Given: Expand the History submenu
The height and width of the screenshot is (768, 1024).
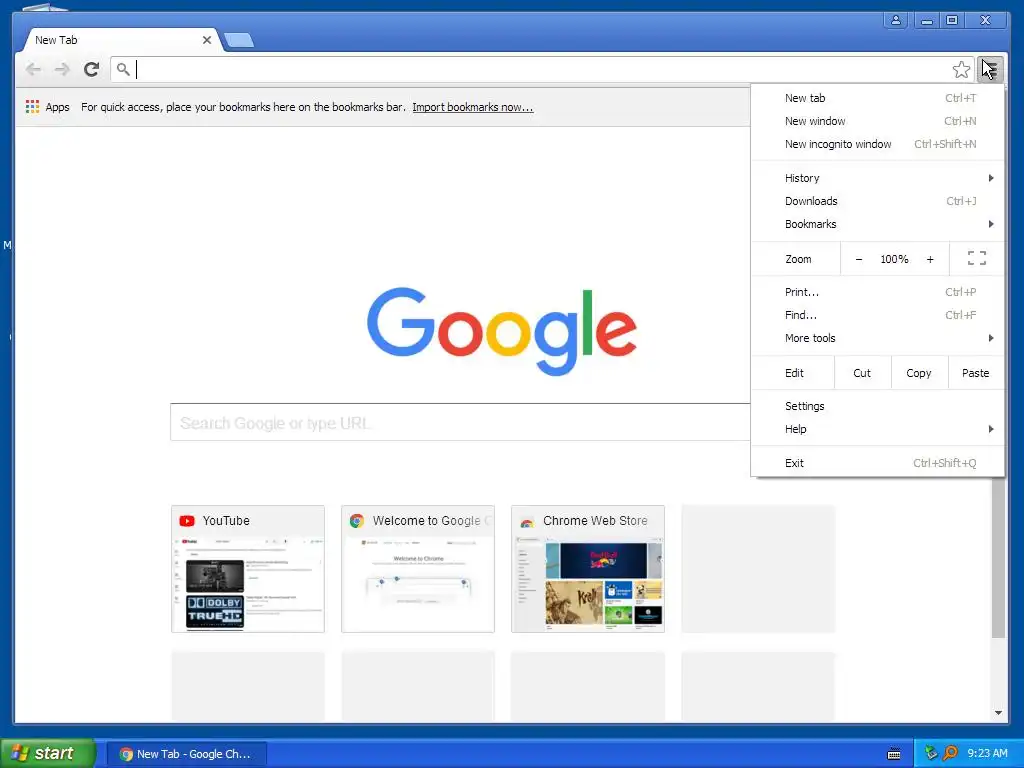Looking at the screenshot, I should click(x=877, y=178).
